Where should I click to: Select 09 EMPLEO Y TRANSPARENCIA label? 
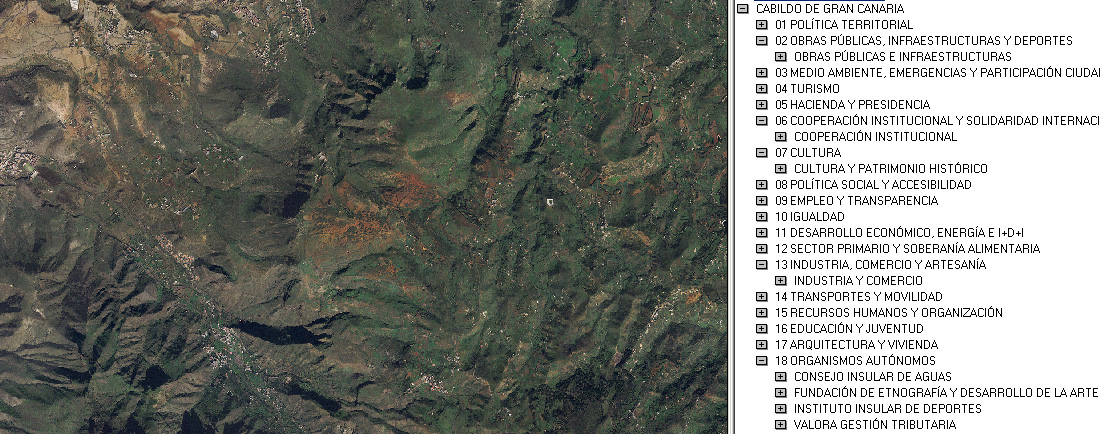pyautogui.click(x=857, y=201)
